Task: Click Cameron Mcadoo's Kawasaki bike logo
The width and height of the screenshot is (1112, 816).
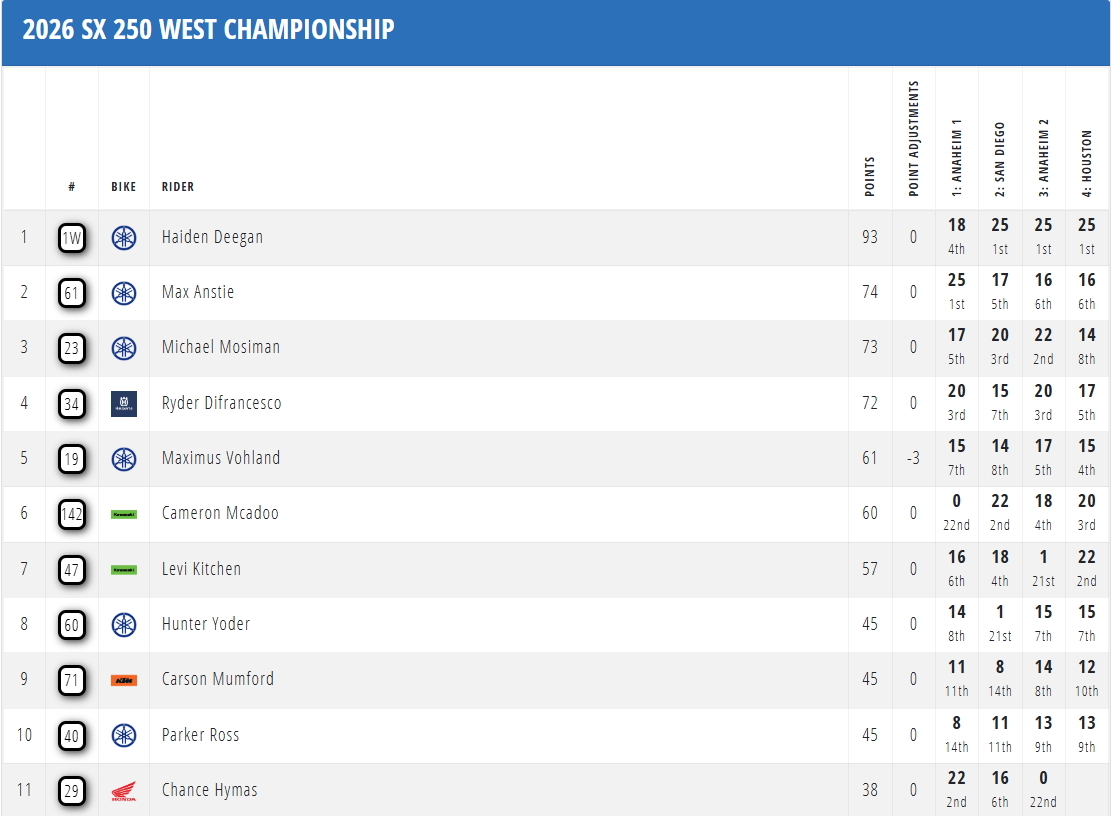Action: click(x=123, y=514)
